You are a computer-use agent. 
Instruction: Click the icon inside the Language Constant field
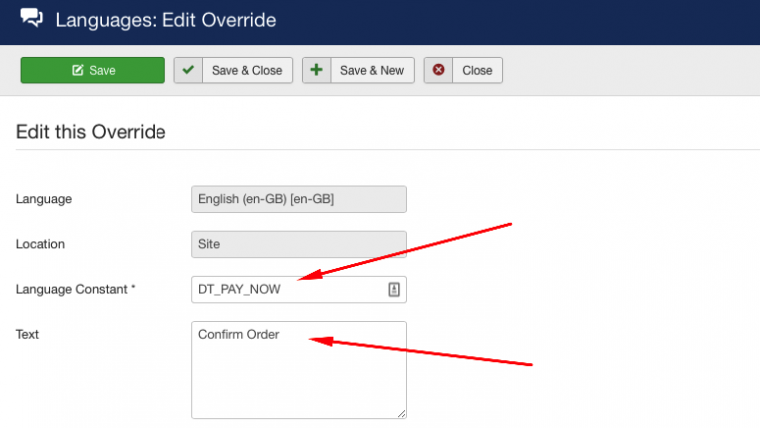394,289
